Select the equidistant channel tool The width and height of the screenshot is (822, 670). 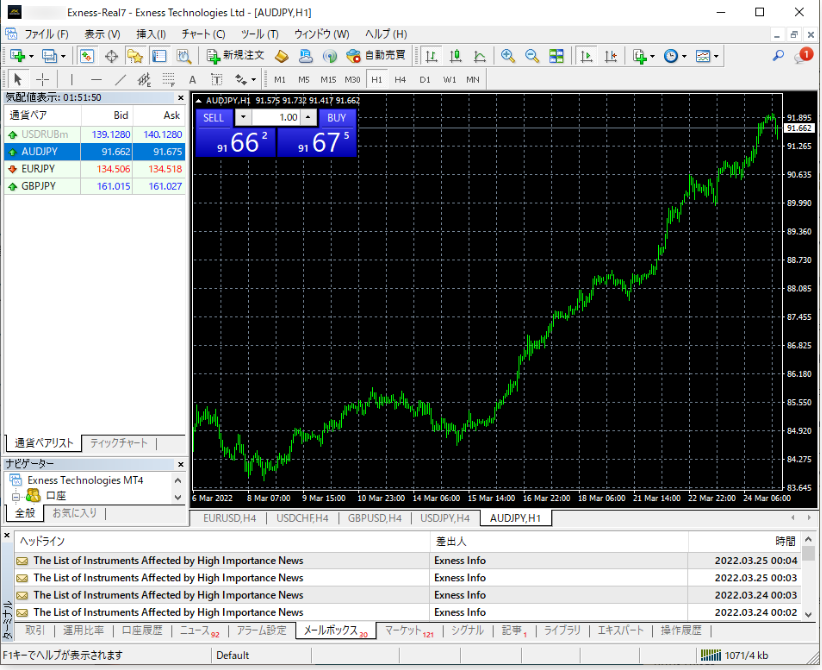tap(144, 80)
